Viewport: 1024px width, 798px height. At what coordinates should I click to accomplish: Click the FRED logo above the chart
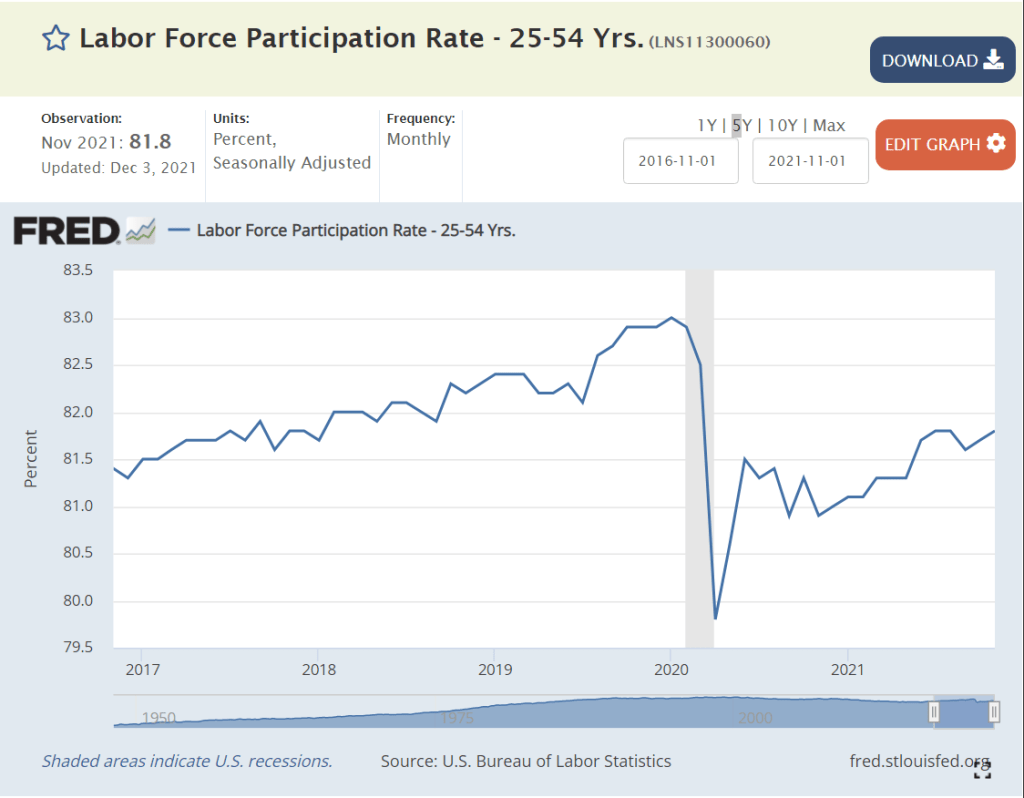click(66, 230)
